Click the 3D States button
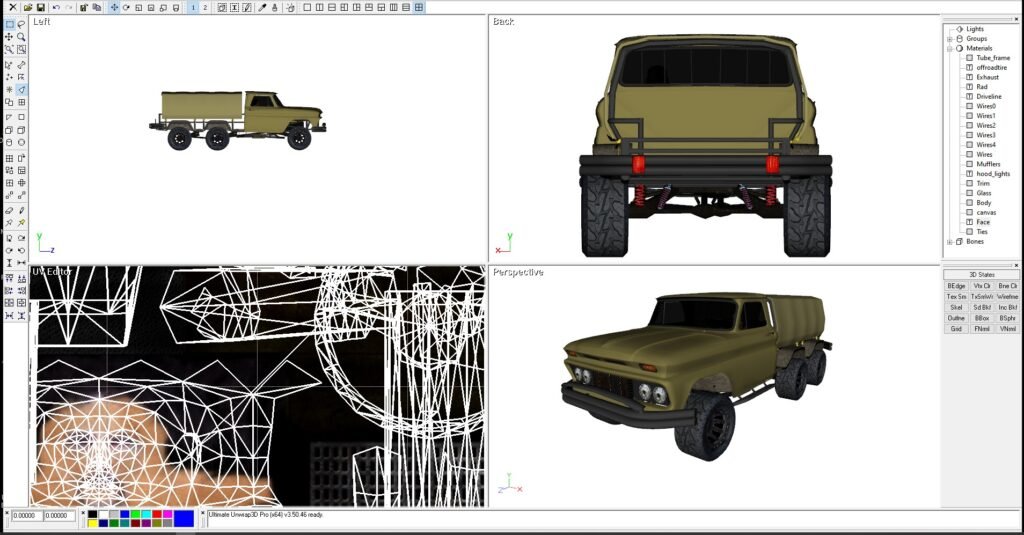The height and width of the screenshot is (535, 1024). pyautogui.click(x=982, y=274)
